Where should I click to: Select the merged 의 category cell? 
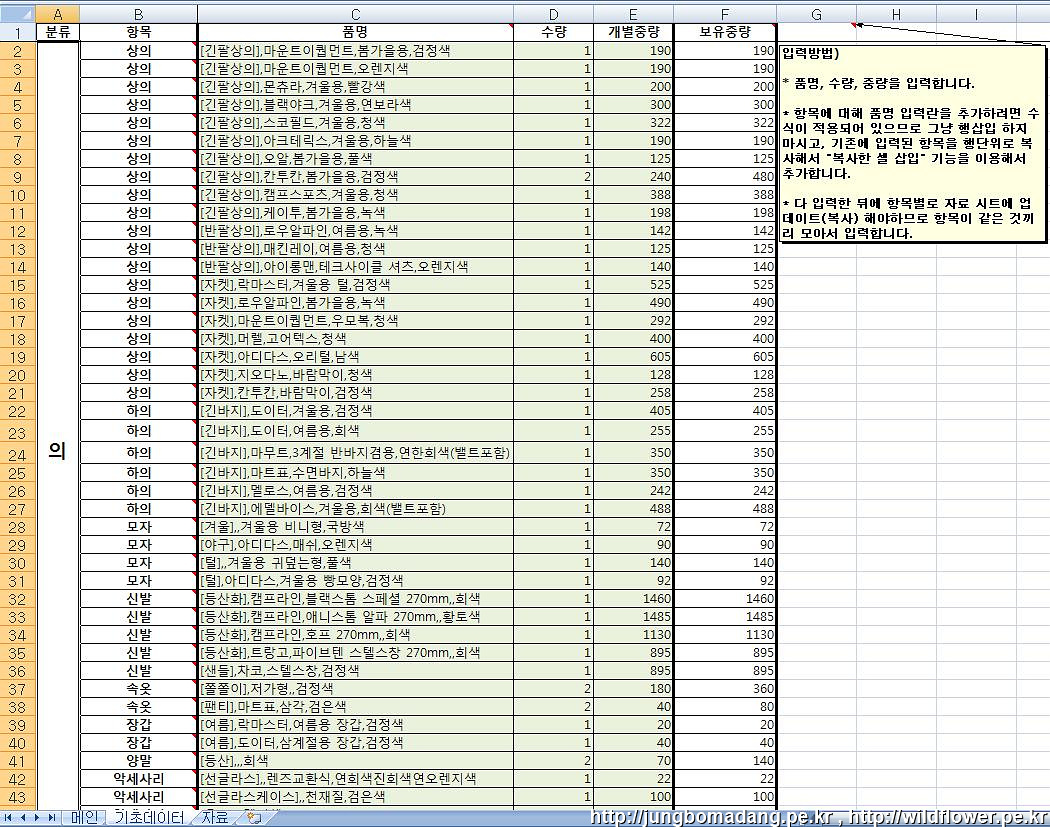click(58, 424)
